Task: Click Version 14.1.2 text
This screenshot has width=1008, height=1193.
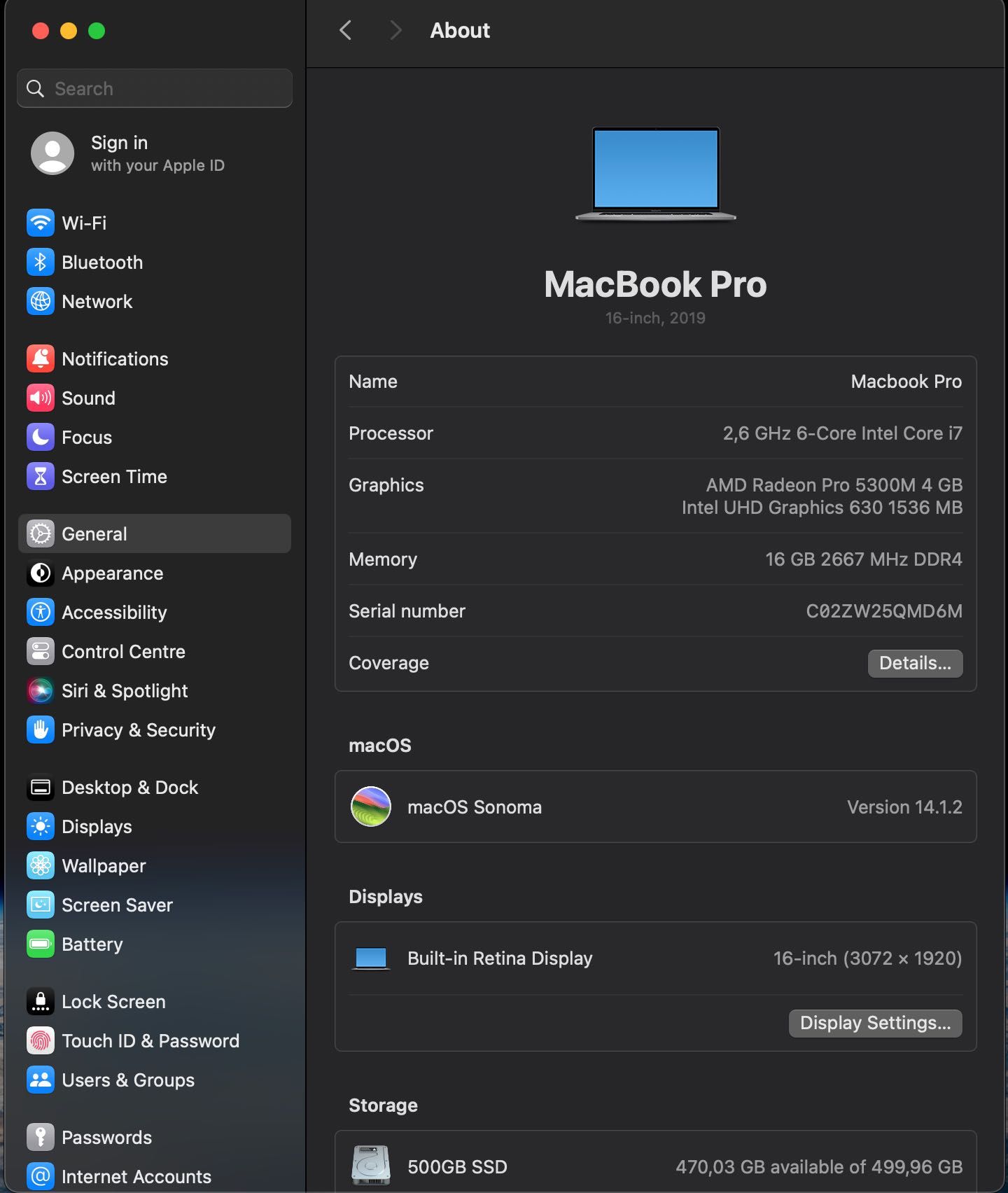Action: pyautogui.click(x=904, y=807)
